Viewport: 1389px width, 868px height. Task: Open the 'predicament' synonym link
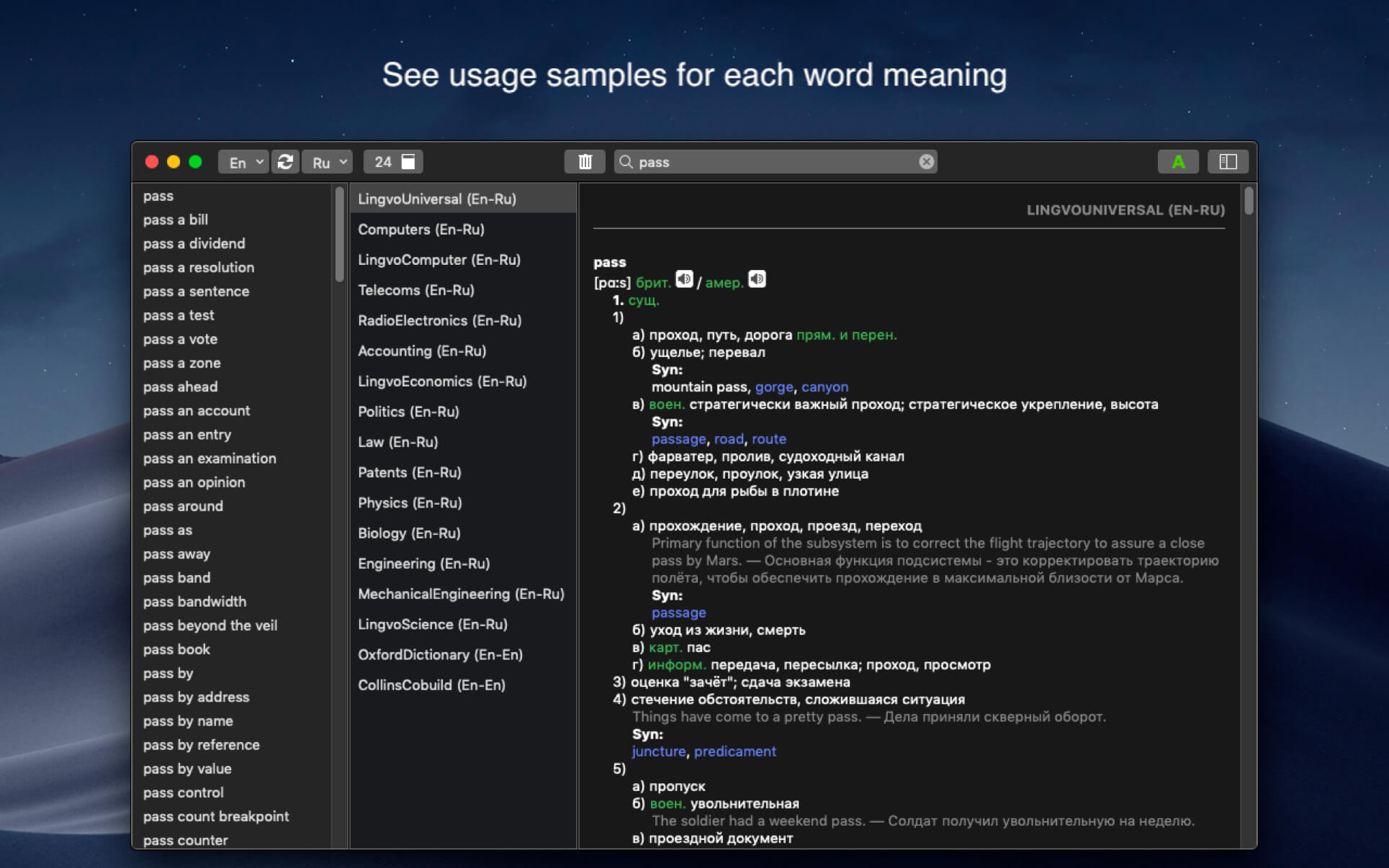734,751
